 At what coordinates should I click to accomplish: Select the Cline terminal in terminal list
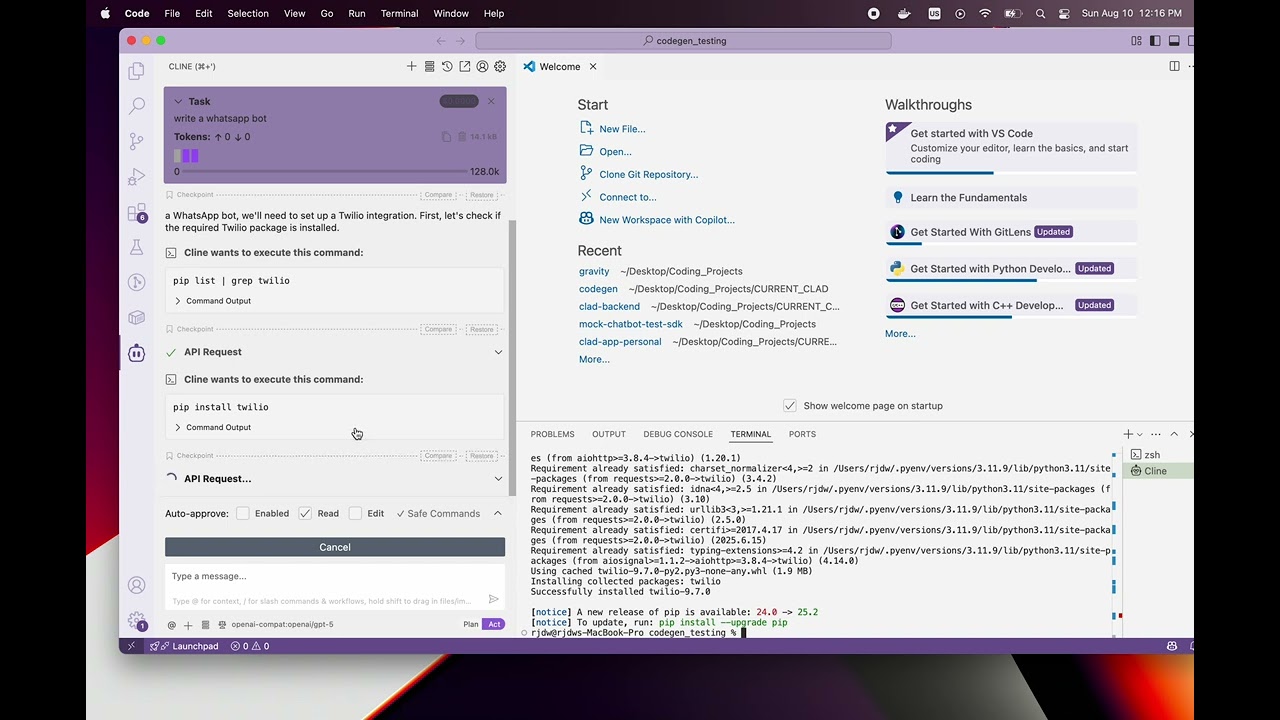point(1158,471)
